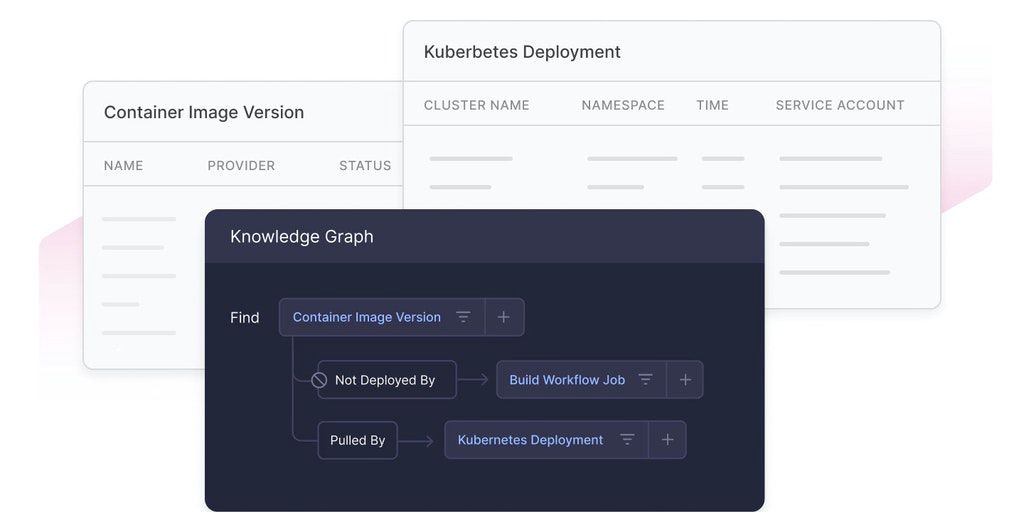The width and height of the screenshot is (1024, 512).
Task: Click plus icon beside Container Image Version
Action: click(x=504, y=317)
